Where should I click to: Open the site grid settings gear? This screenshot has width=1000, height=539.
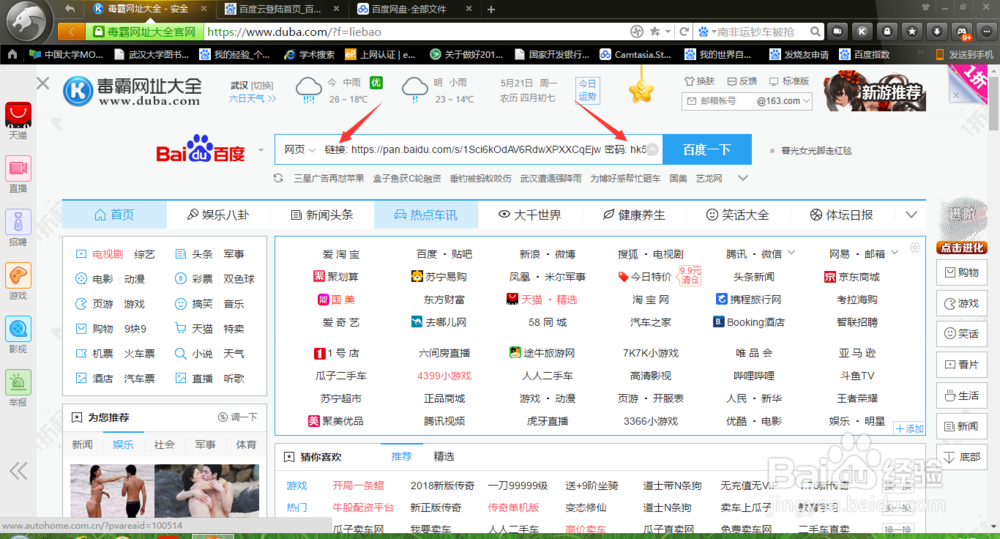[x=915, y=247]
